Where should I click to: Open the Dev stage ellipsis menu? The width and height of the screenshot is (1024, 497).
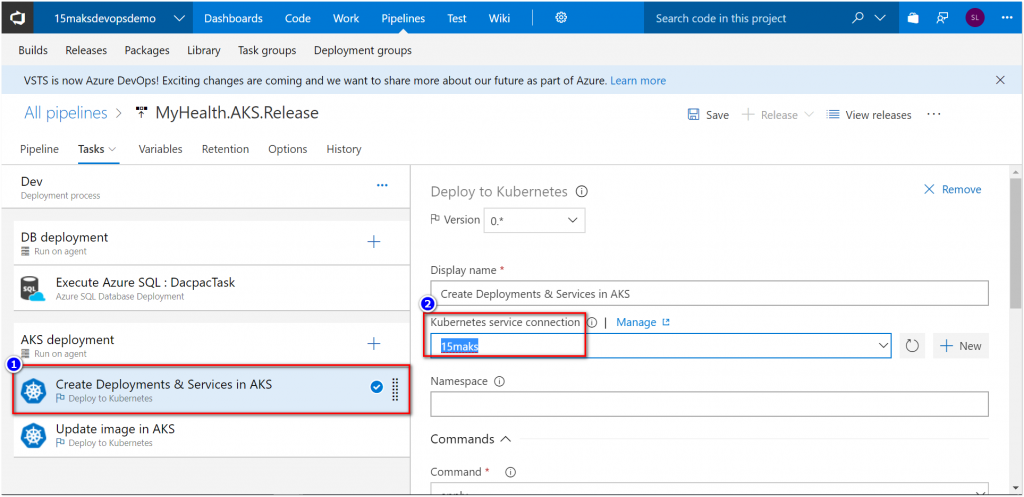click(382, 185)
